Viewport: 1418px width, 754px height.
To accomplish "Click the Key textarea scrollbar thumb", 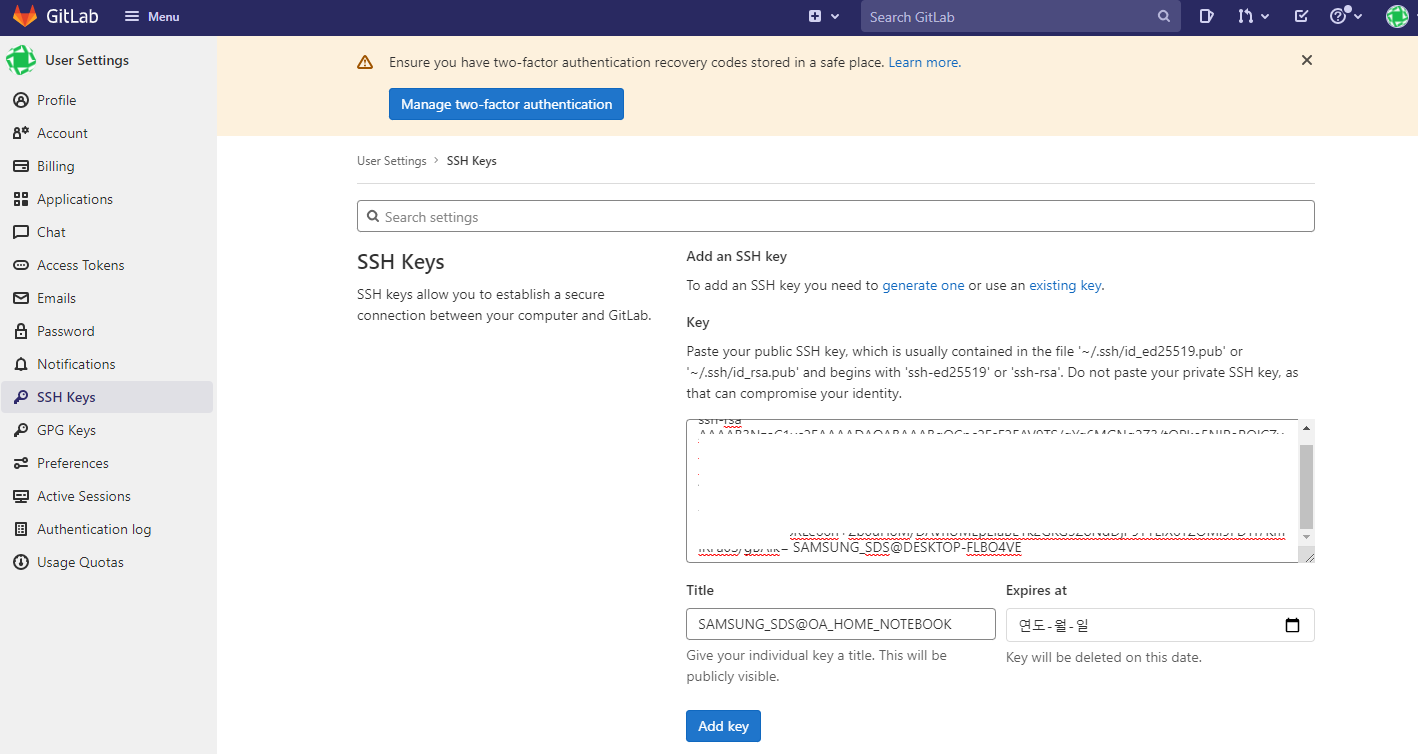I will 1306,487.
